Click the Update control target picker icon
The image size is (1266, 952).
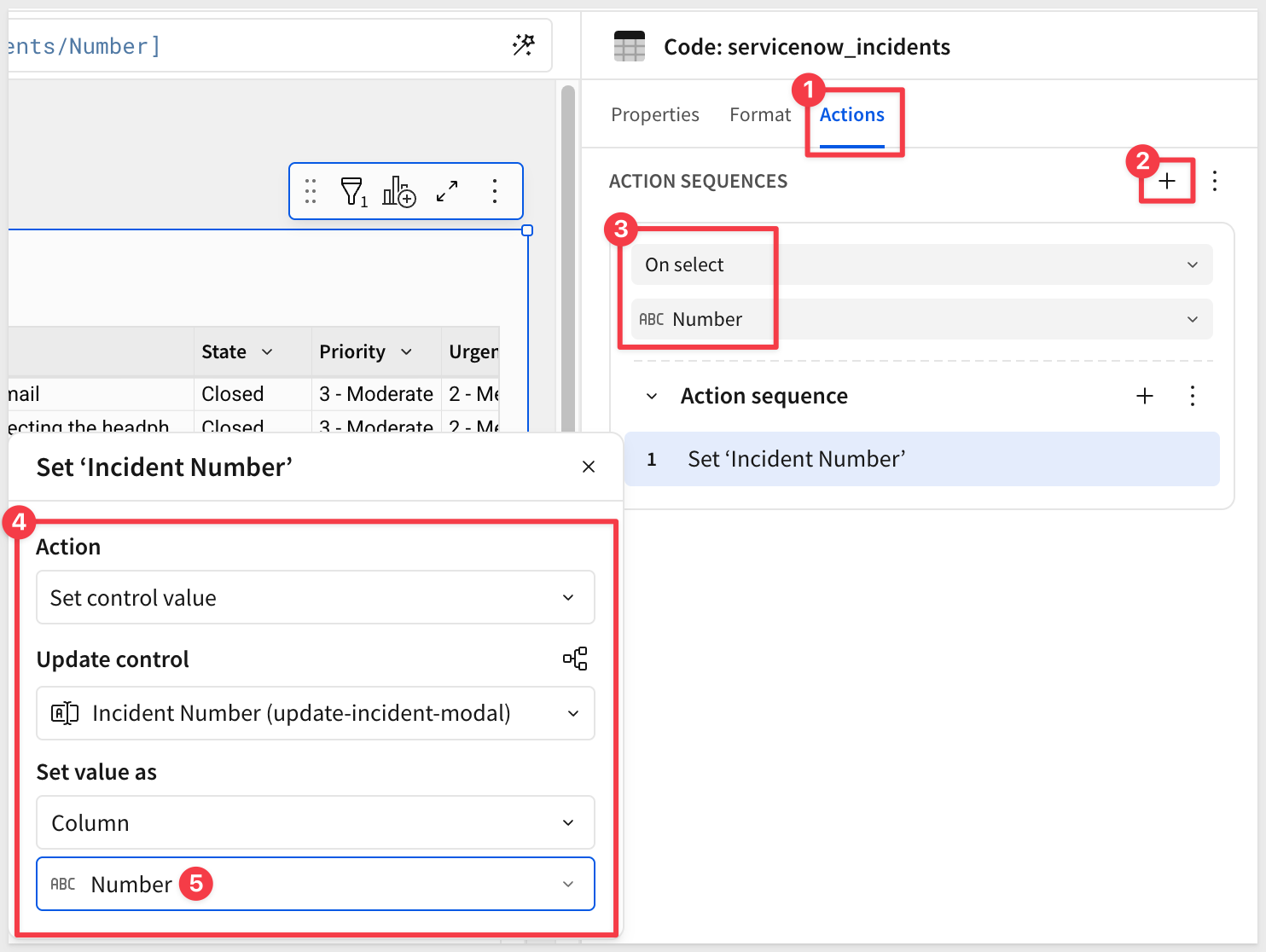point(575,659)
